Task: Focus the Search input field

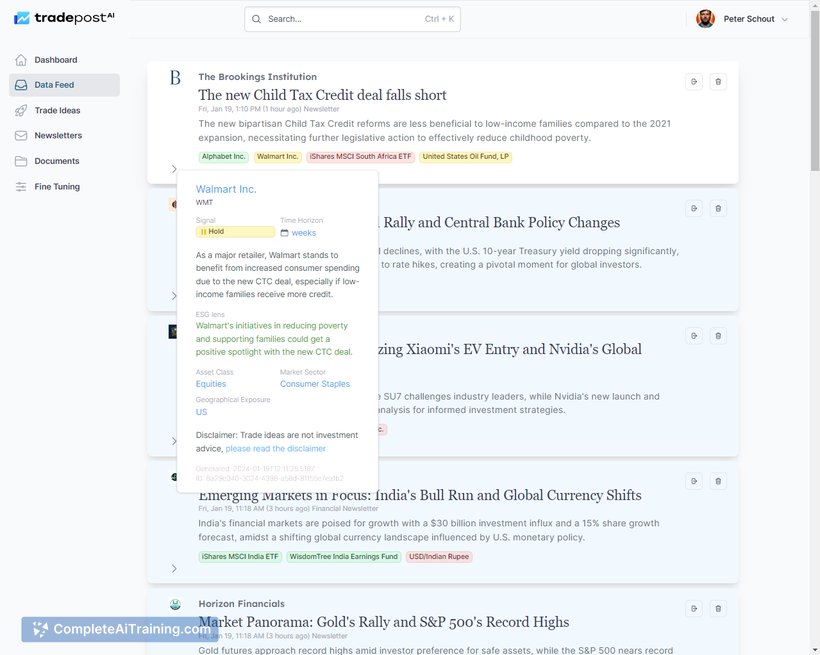Action: tap(352, 19)
